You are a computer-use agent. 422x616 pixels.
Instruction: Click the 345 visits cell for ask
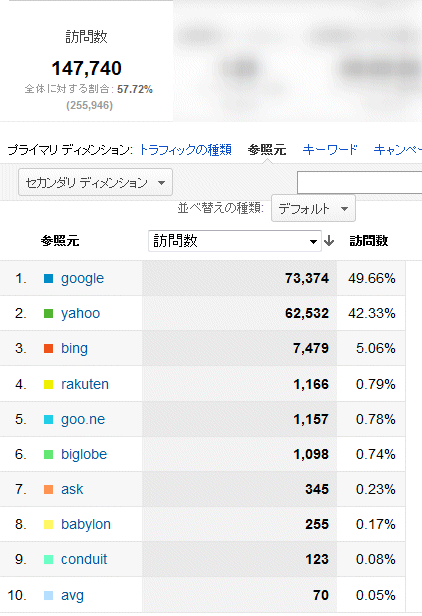(317, 489)
